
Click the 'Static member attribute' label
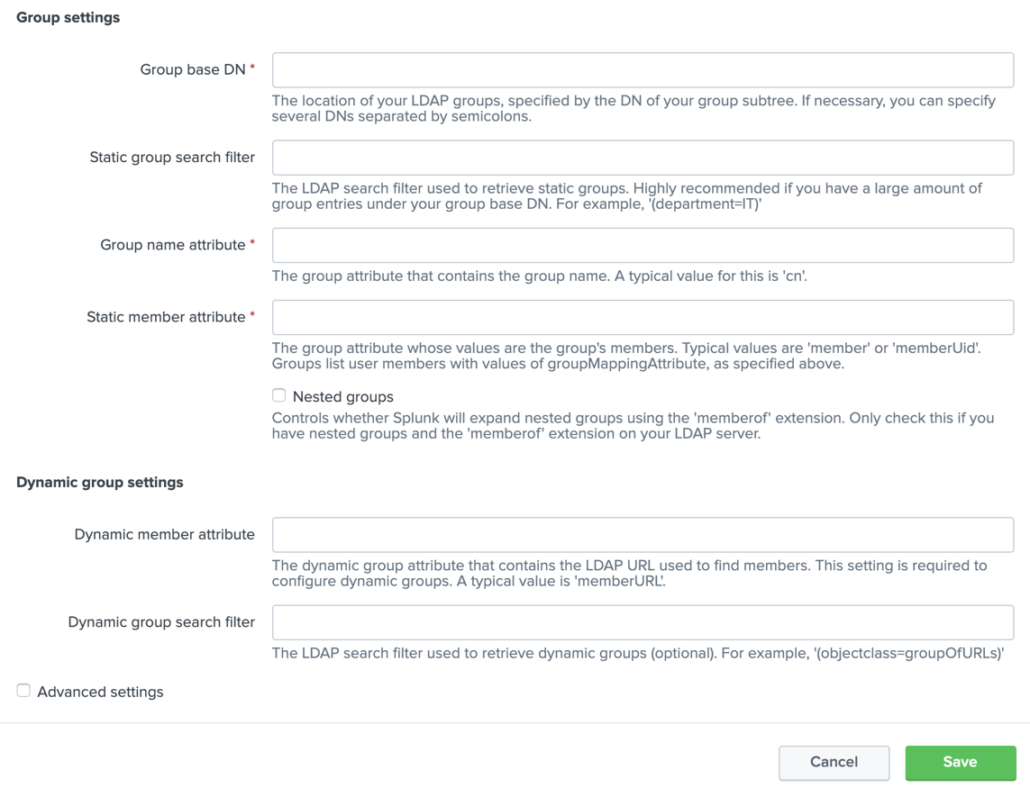tap(166, 317)
